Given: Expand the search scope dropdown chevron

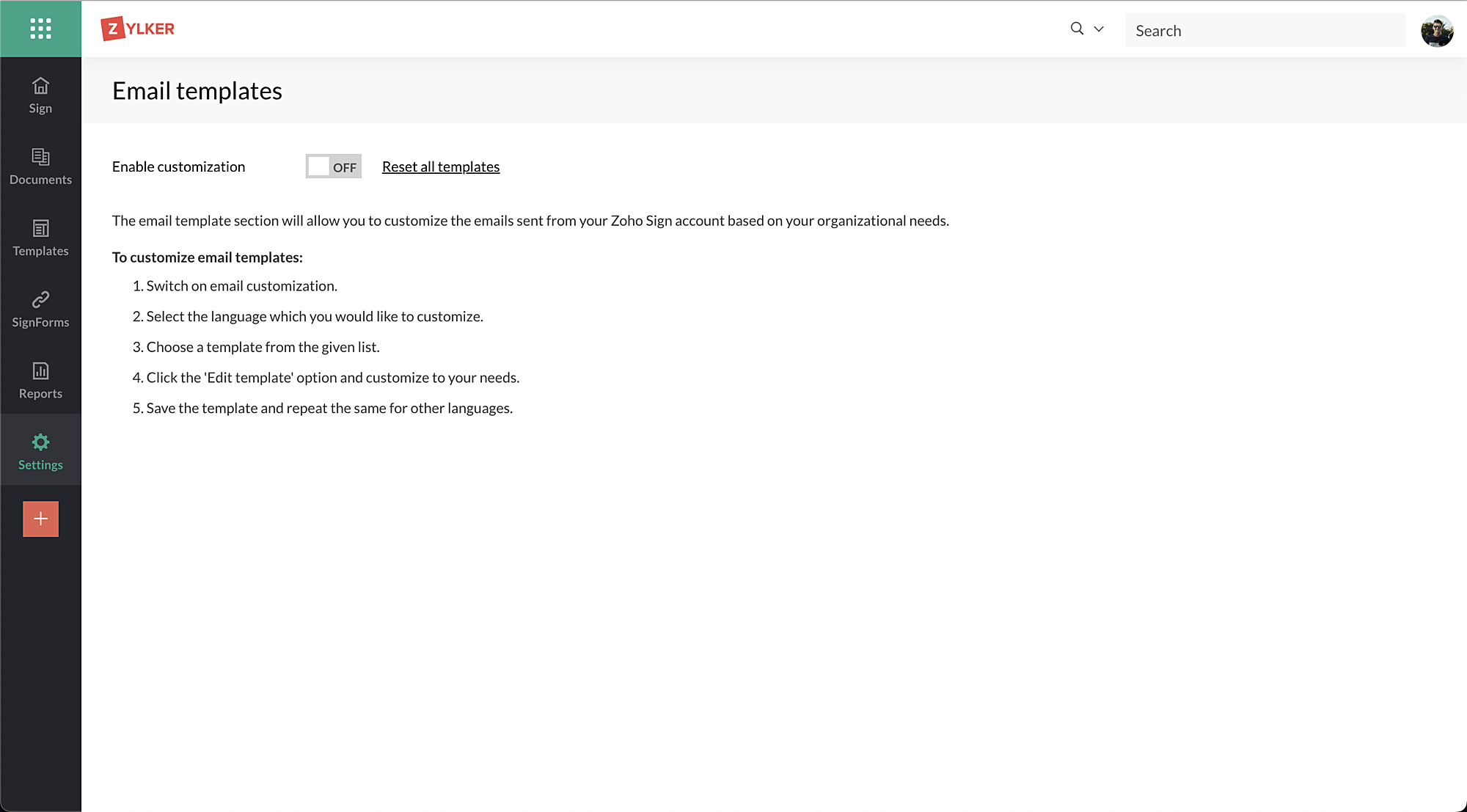Looking at the screenshot, I should pos(1099,29).
